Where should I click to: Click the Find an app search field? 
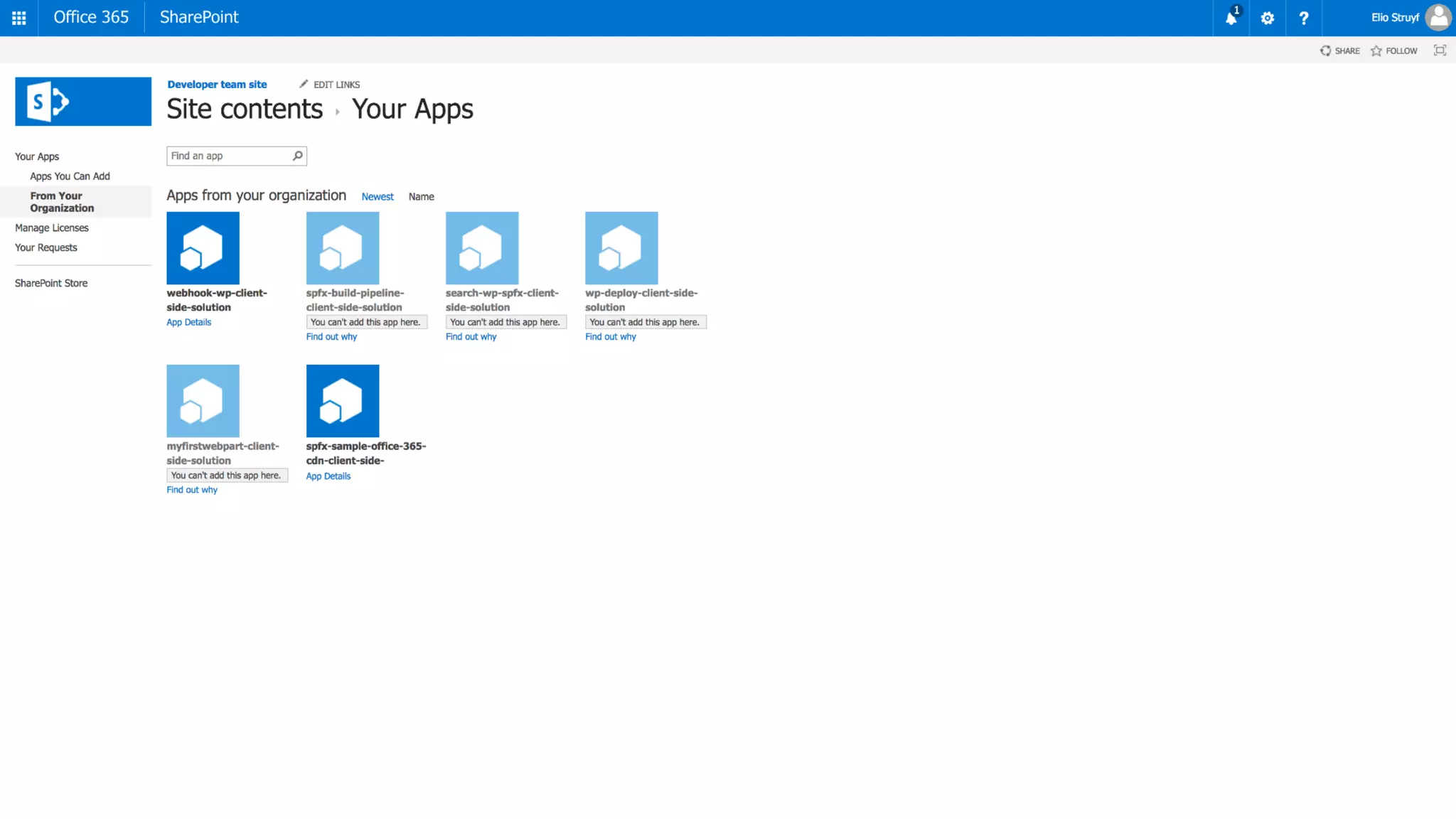coord(229,156)
